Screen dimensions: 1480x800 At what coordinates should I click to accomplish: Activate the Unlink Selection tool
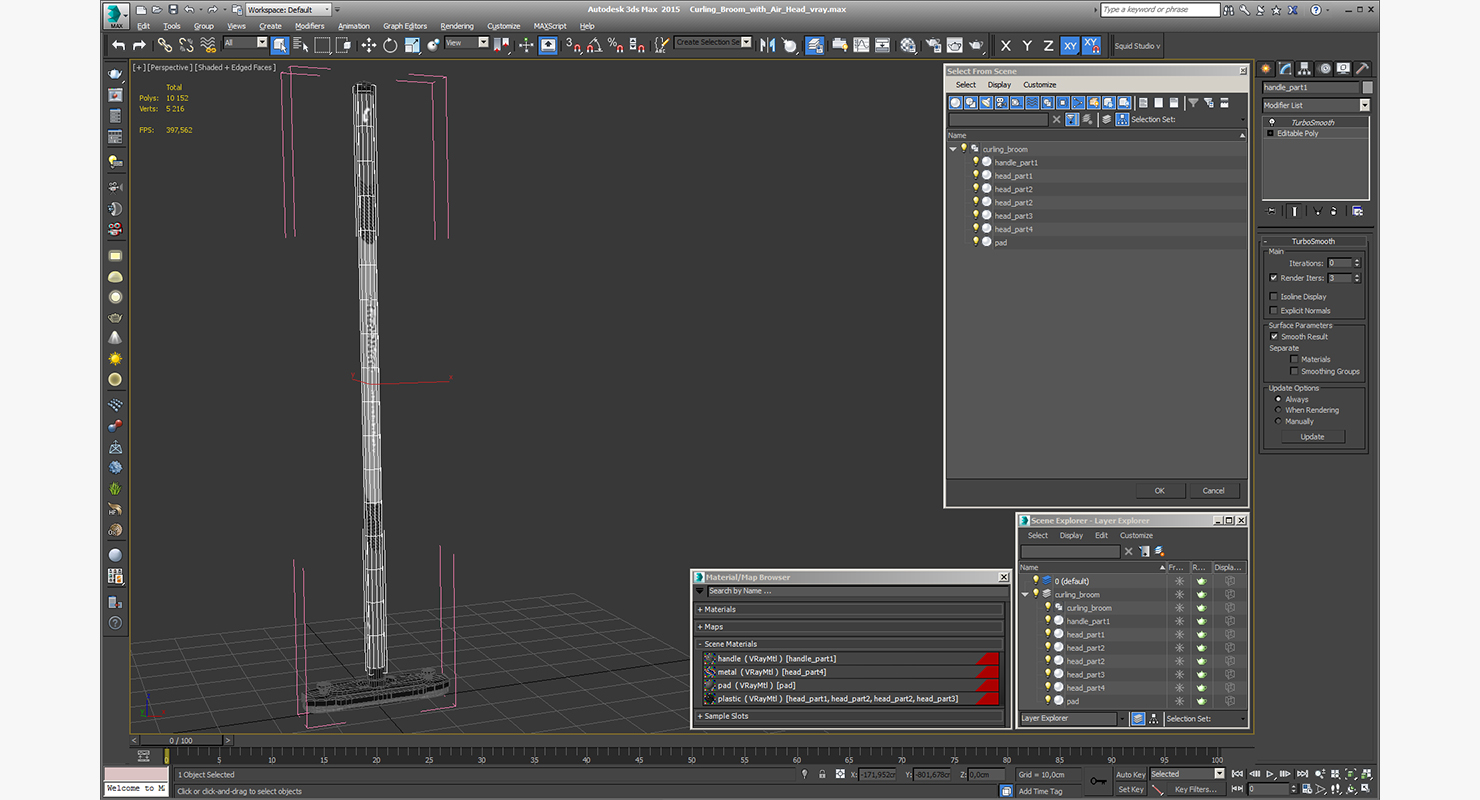(186, 45)
